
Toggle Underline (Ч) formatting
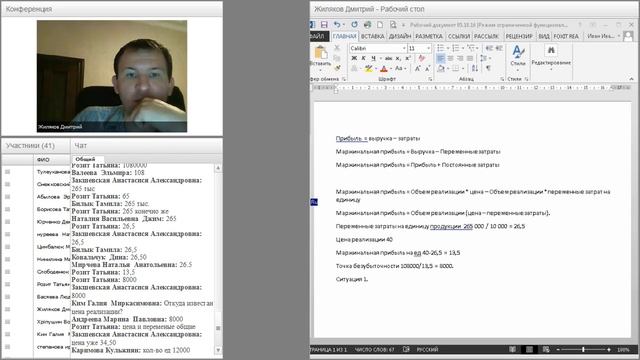[373, 58]
